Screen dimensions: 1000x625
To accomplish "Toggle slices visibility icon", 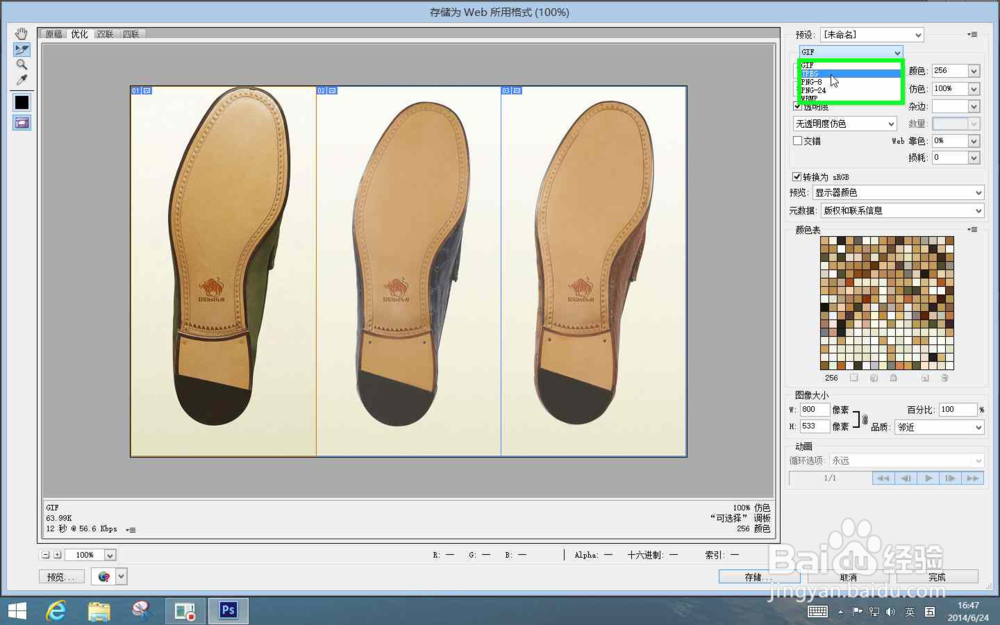I will pos(22,122).
